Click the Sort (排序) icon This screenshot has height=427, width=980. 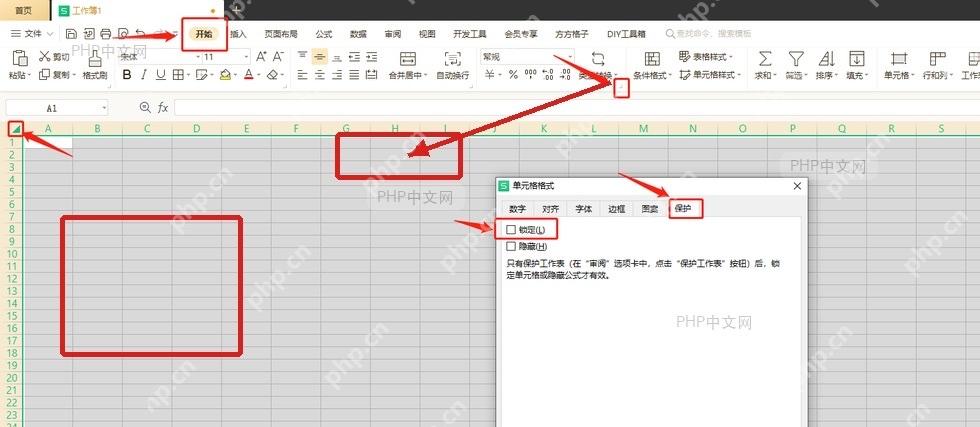click(826, 59)
